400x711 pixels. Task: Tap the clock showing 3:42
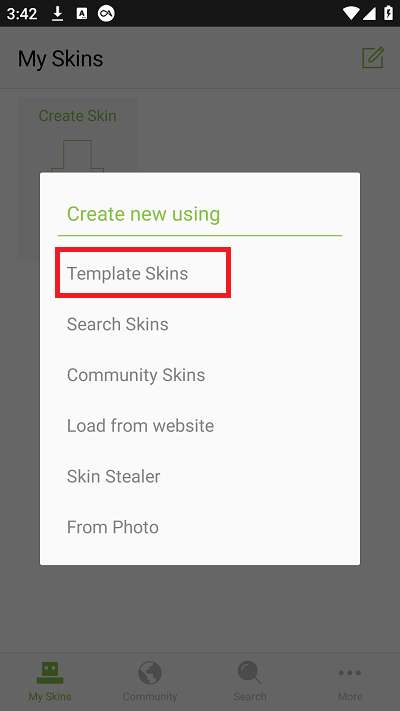coord(21,14)
